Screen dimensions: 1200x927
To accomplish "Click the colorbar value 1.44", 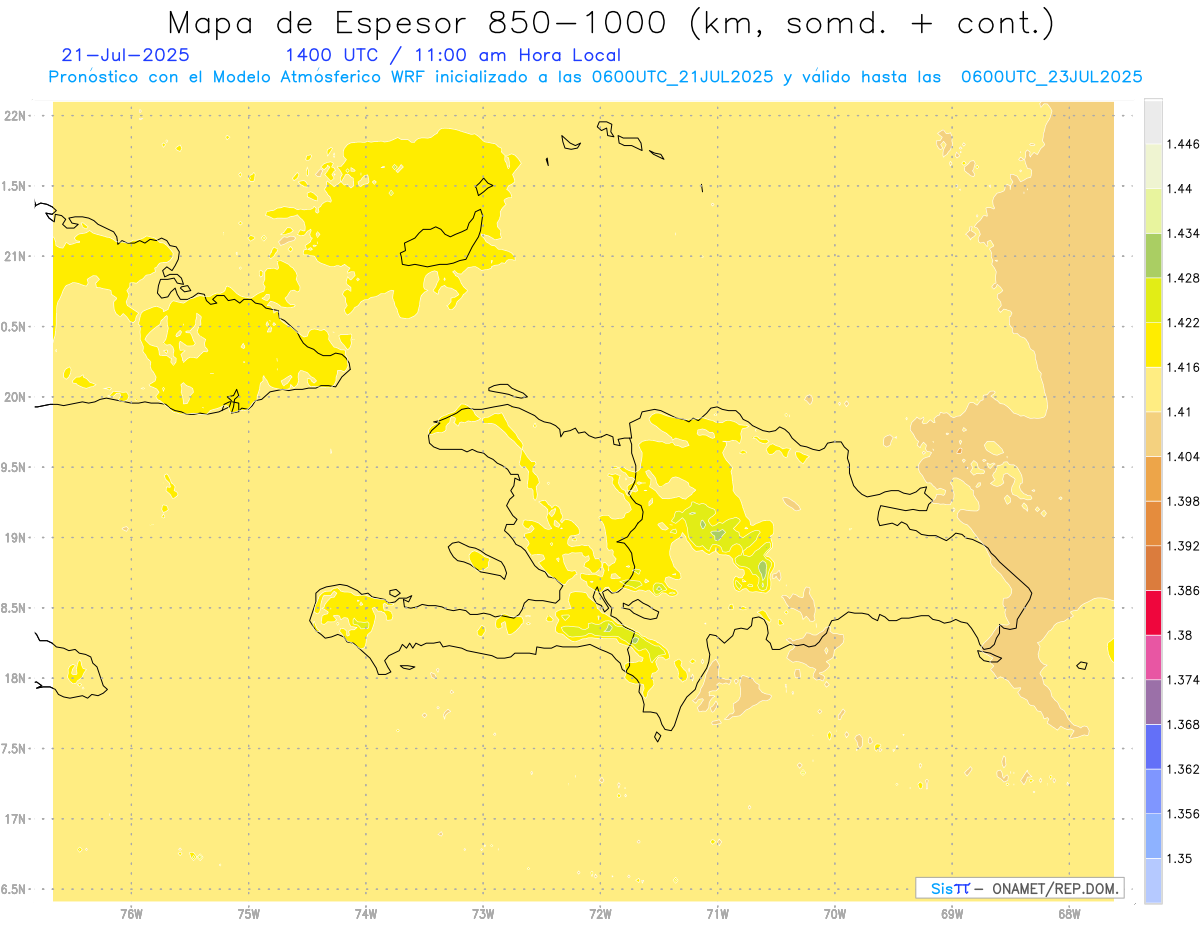I will tap(1179, 189).
